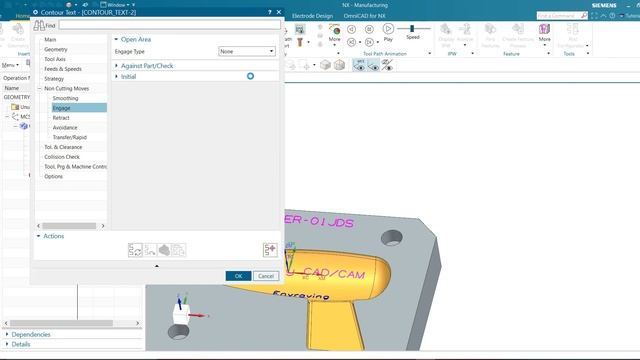Screen dimensions: 640x360
Task: Click the Find input field
Action: tap(169, 25)
